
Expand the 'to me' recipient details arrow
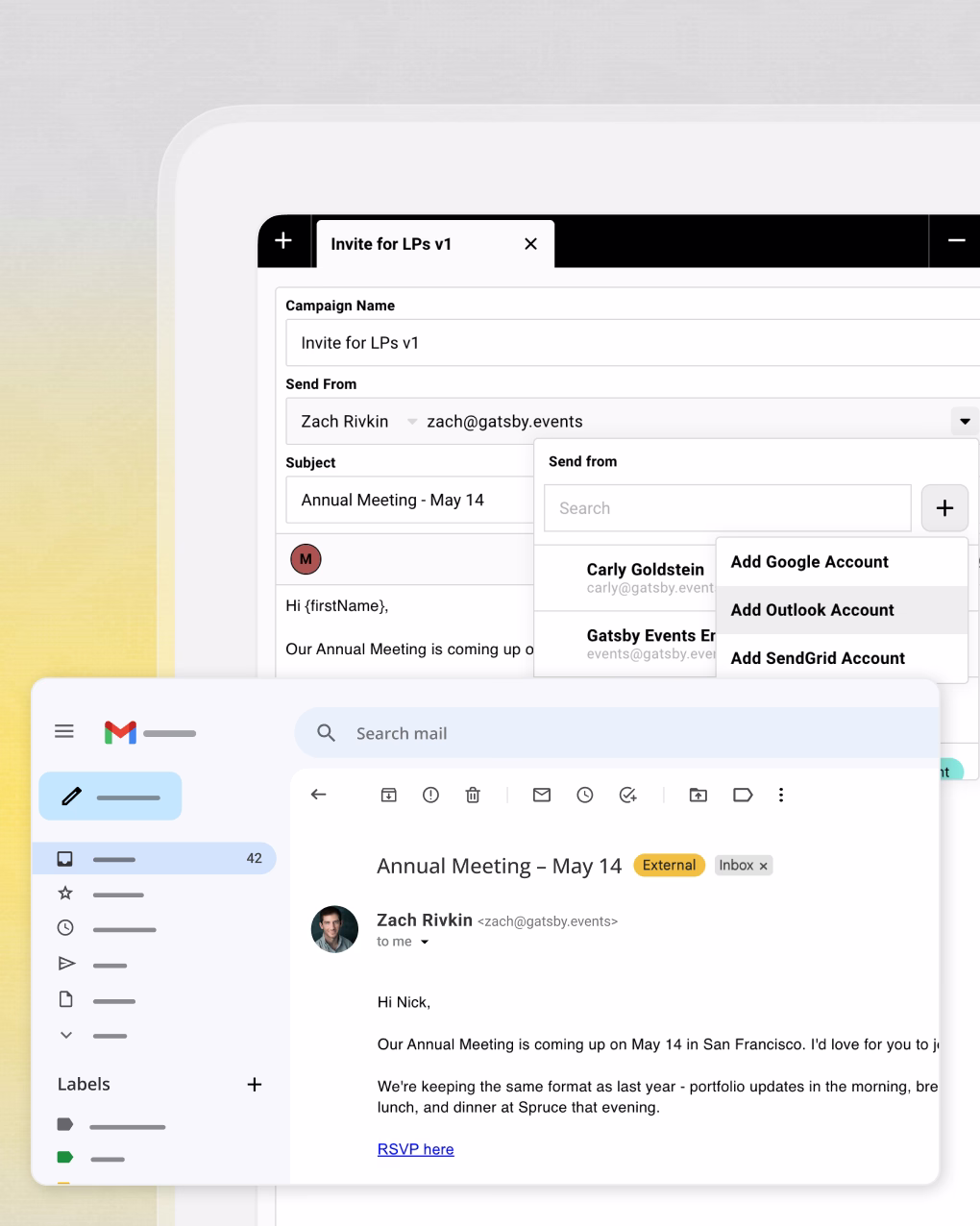coord(425,943)
